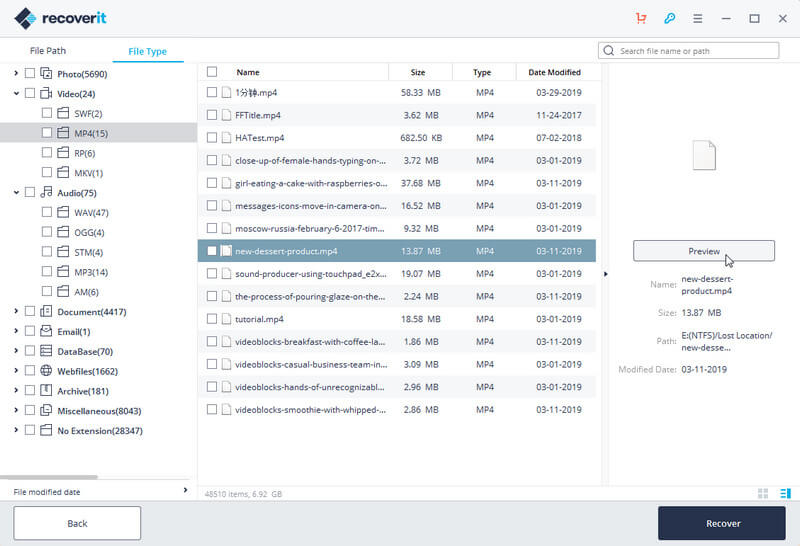Sort by the Name column header

coord(248,72)
